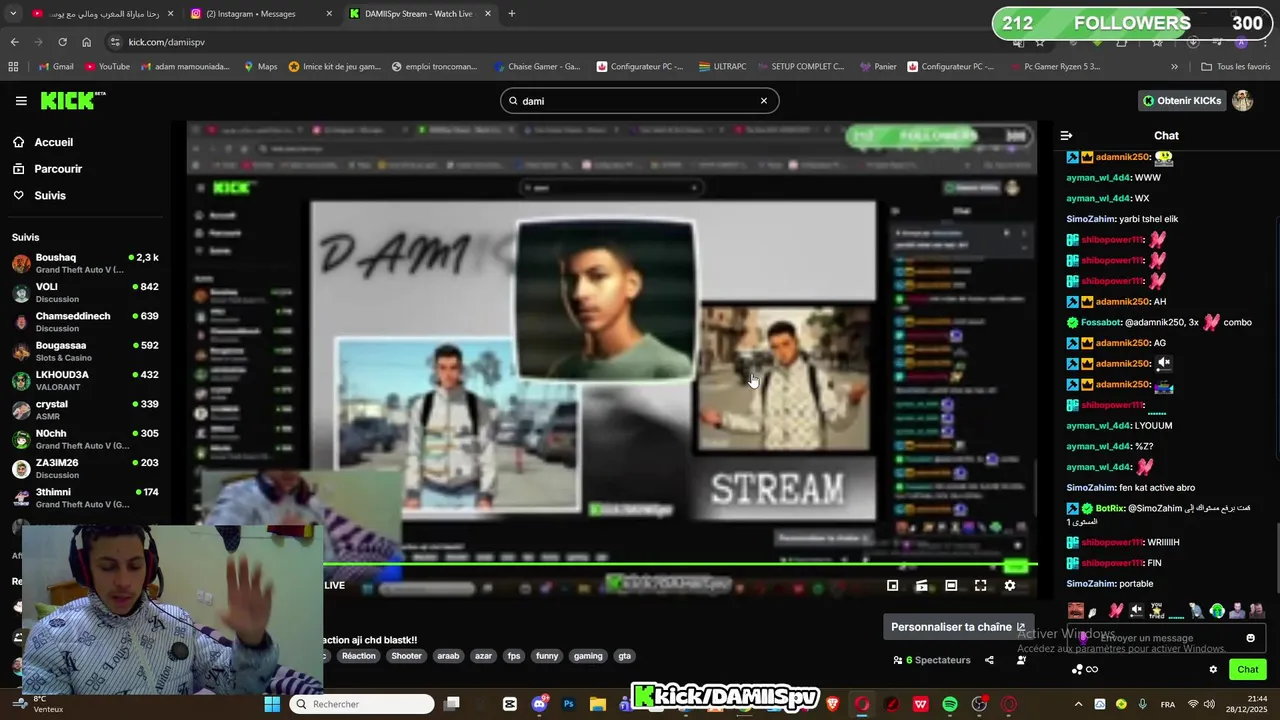This screenshot has height=720, width=1280.
Task: Open Parcourir in the sidebar
Action: 58,169
